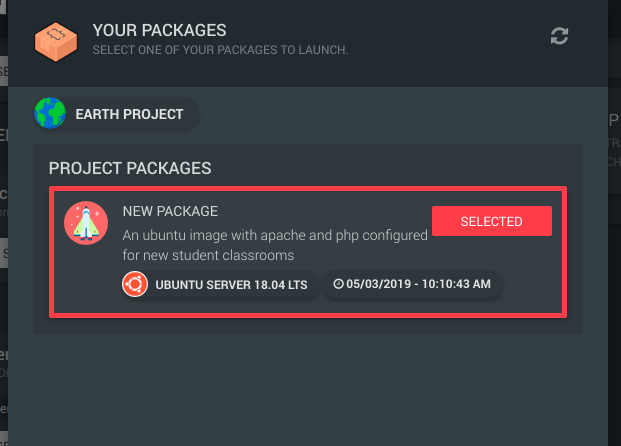Image resolution: width=621 pixels, height=446 pixels.
Task: Click the clock icon beside the date
Action: pos(338,284)
